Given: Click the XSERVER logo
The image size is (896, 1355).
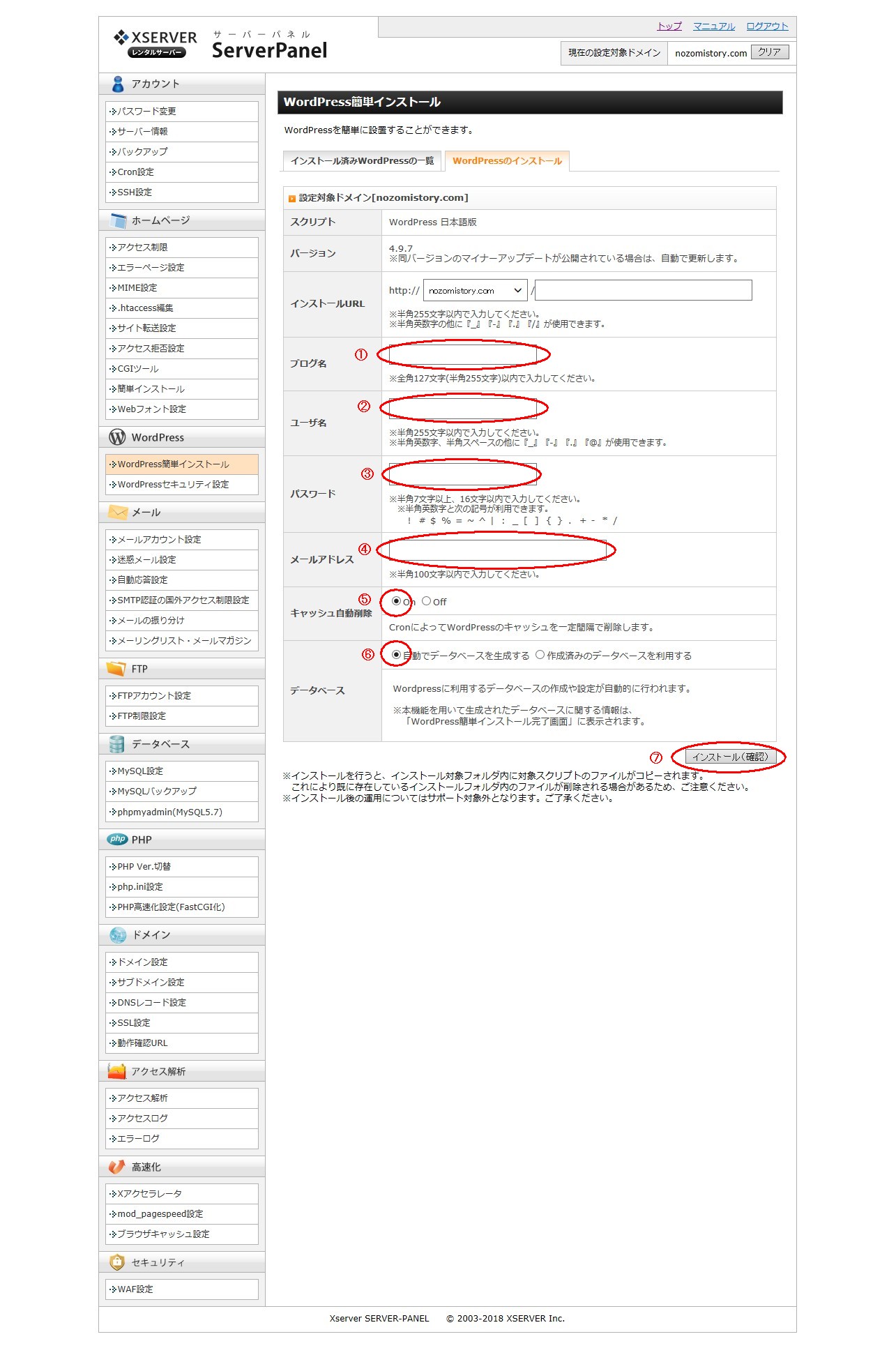Looking at the screenshot, I should tap(155, 43).
